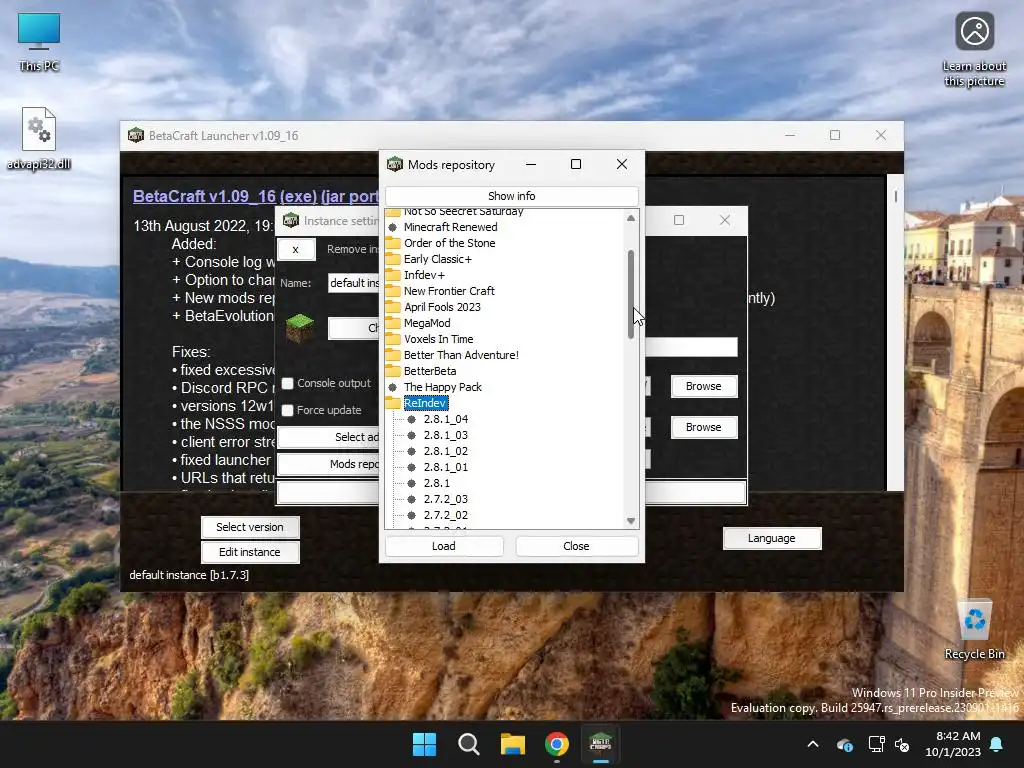Click the BetterBeta folder icon
Screen dimensions: 1024x768
click(x=392, y=371)
